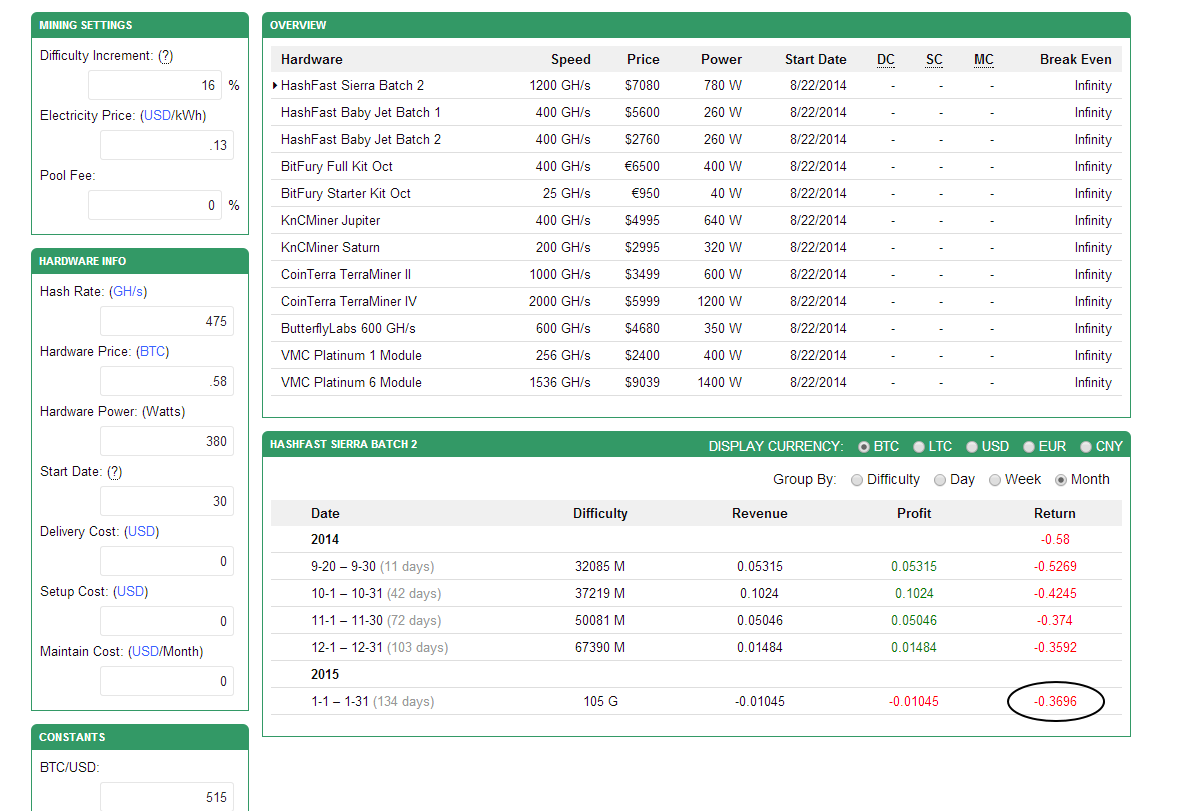Click the 1-1 – 1-31 date row
Viewport: 1184px width, 811px height.
point(696,702)
